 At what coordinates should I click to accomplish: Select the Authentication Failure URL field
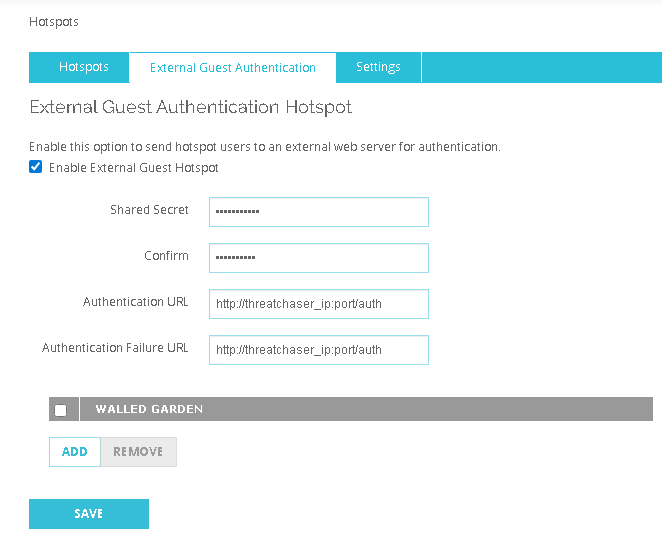pyautogui.click(x=318, y=350)
